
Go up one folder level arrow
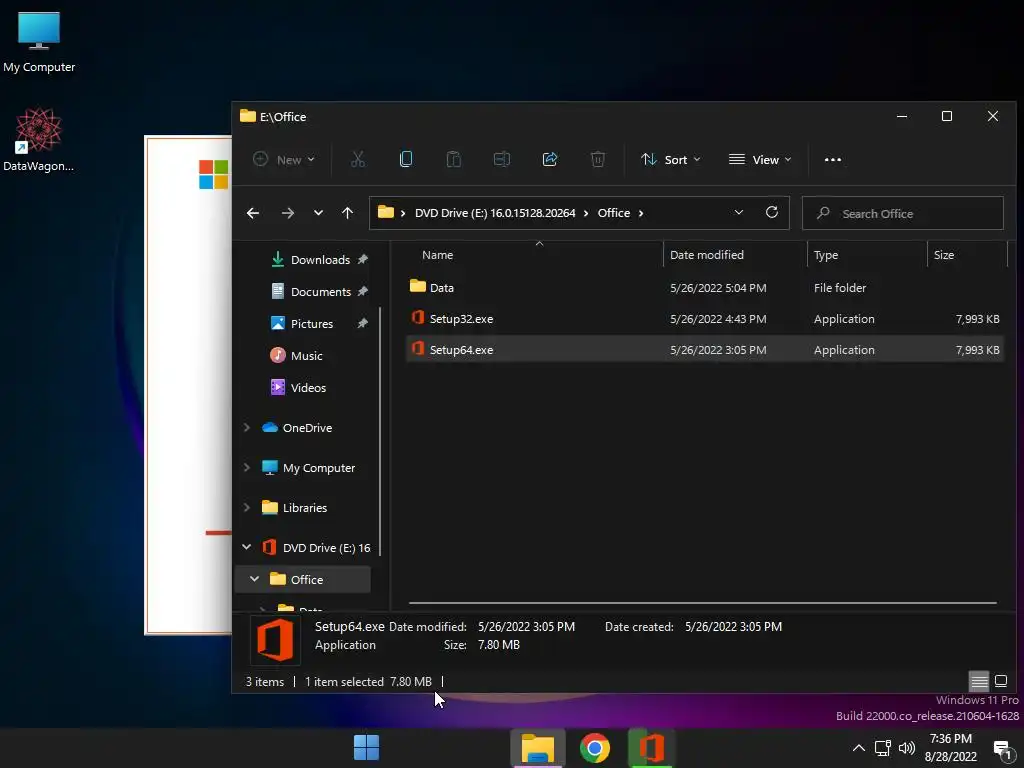click(347, 213)
